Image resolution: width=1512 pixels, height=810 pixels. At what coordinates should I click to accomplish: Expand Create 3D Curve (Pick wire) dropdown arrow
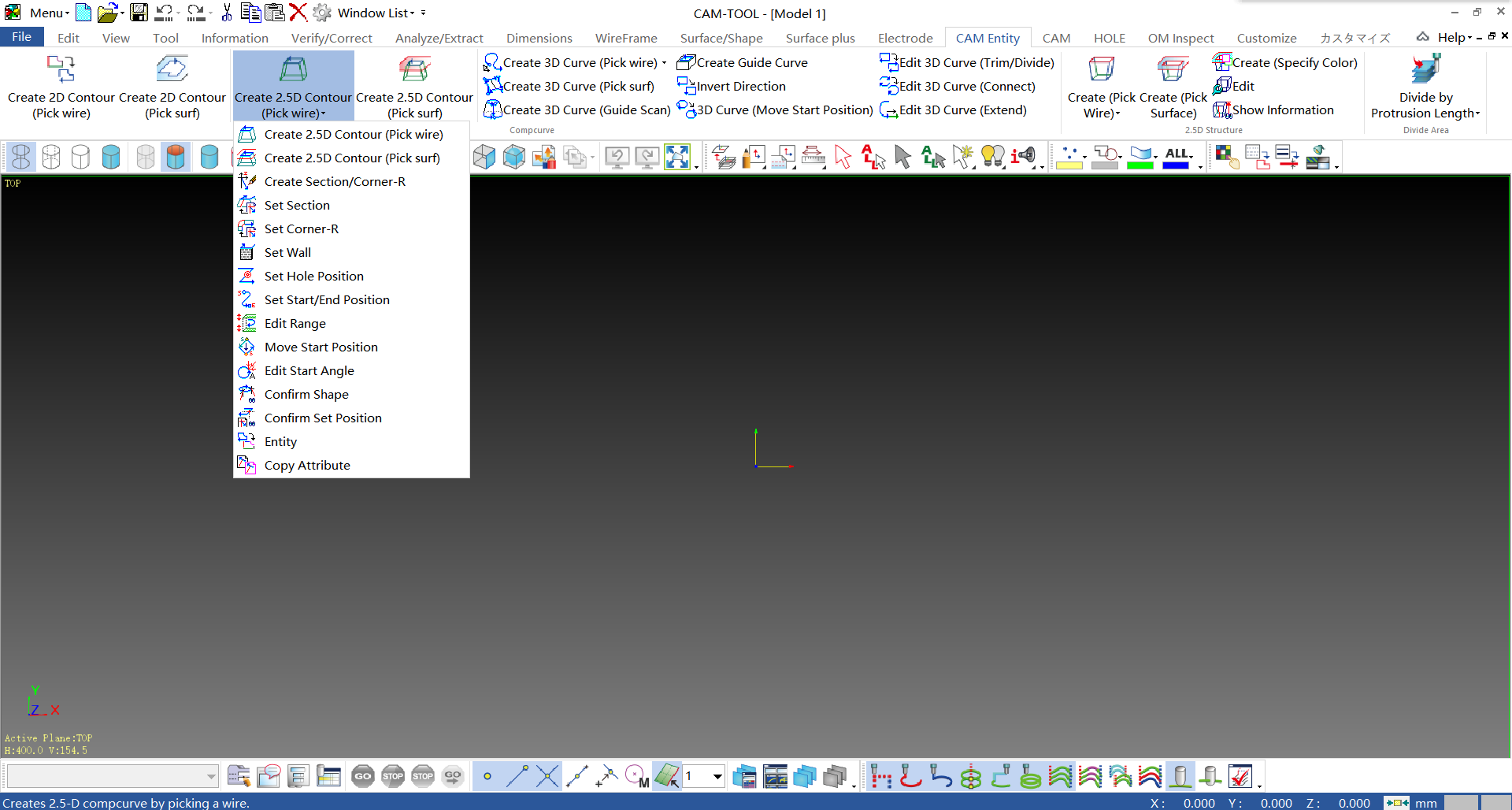(664, 63)
